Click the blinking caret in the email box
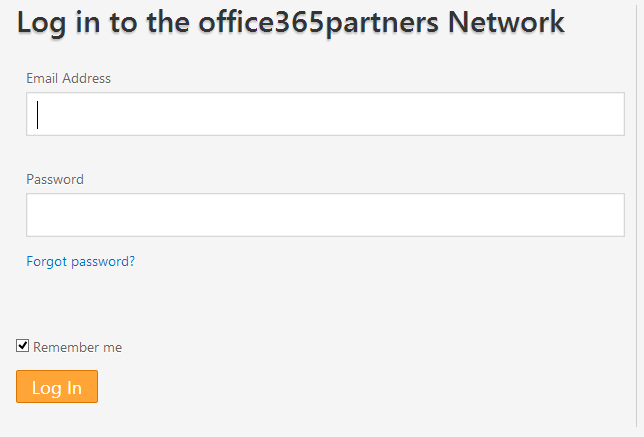644x437 pixels. (x=37, y=115)
